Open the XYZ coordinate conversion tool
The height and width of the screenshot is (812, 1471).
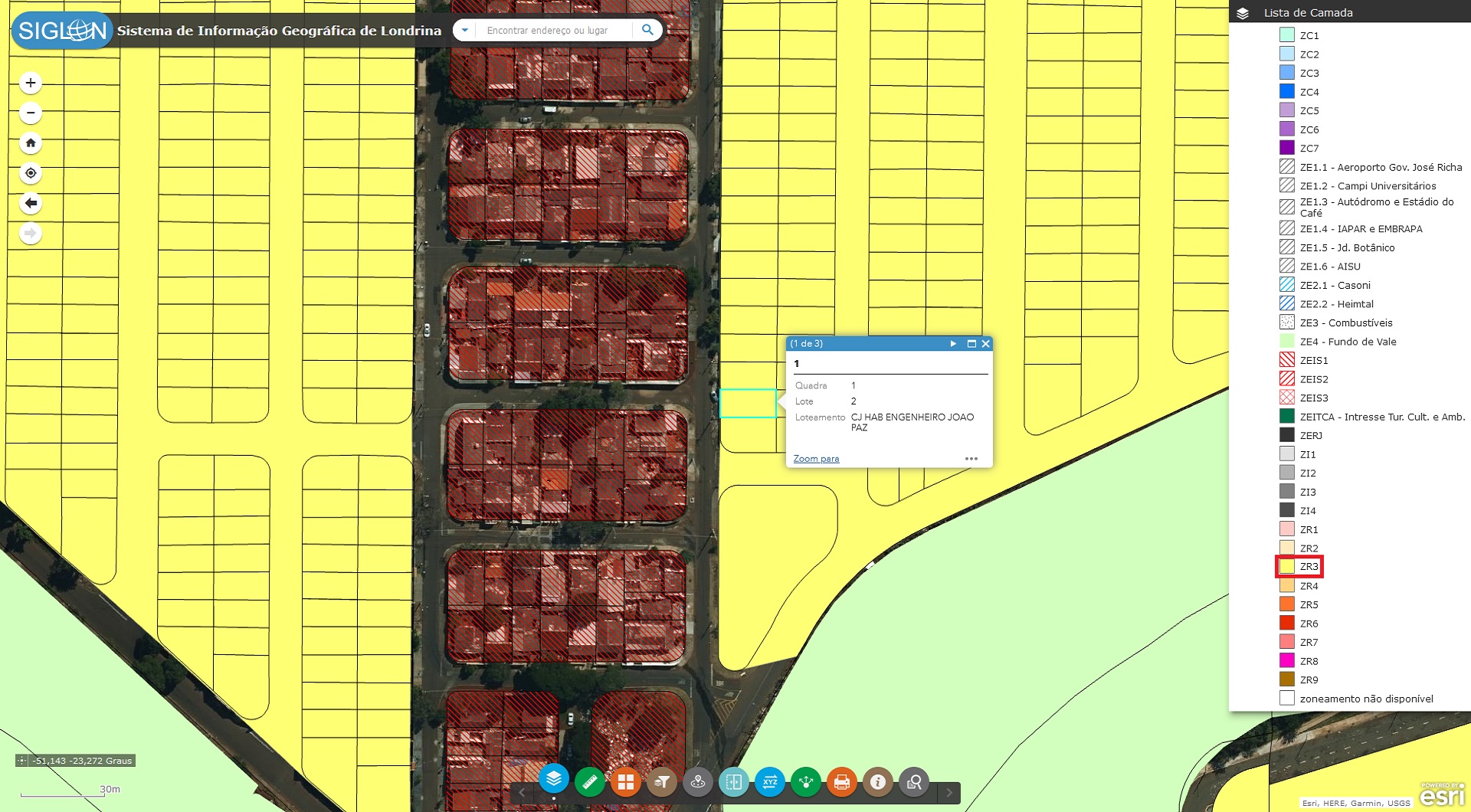click(770, 782)
